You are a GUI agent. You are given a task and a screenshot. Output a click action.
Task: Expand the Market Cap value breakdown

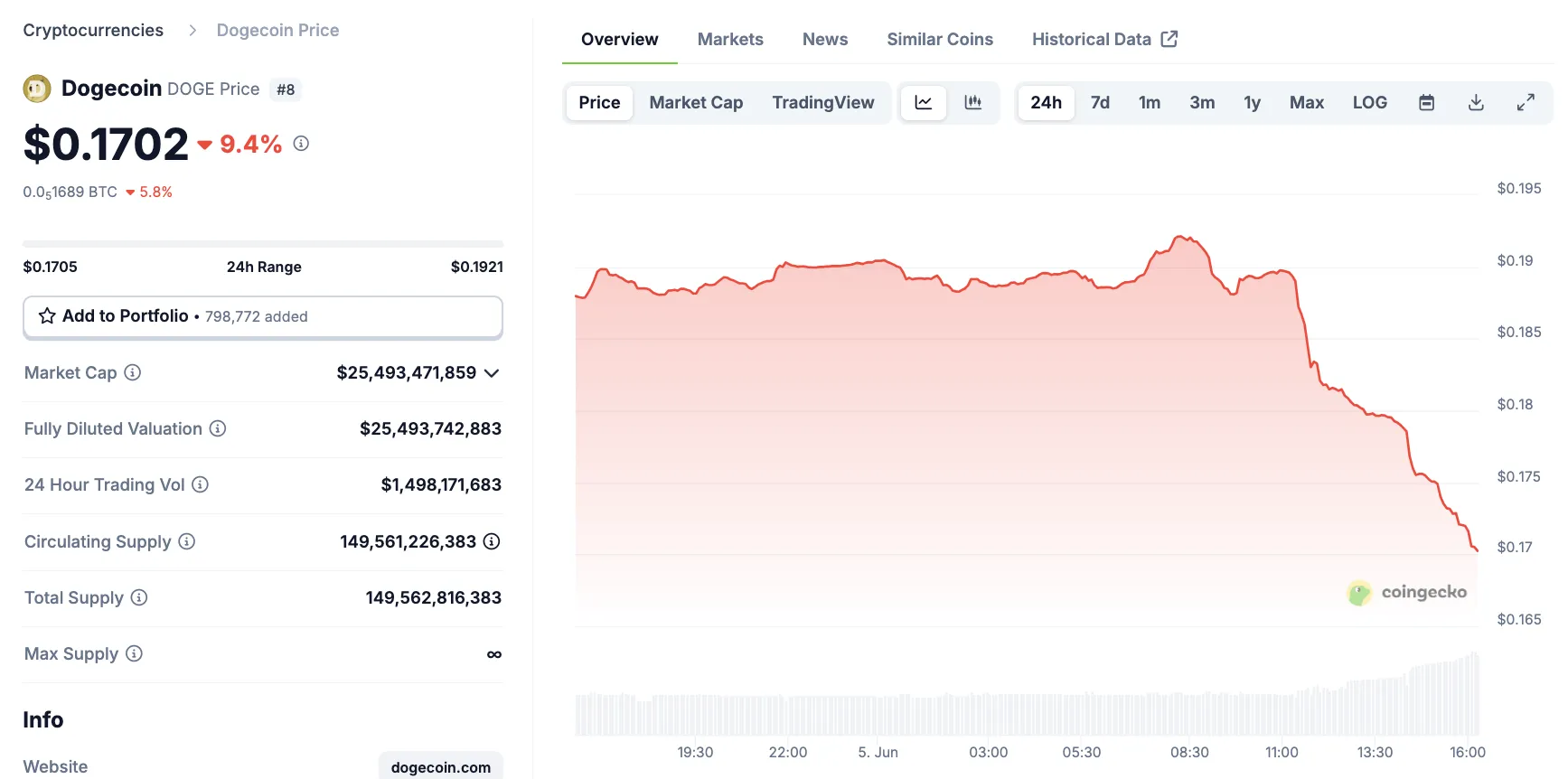[x=491, y=372]
